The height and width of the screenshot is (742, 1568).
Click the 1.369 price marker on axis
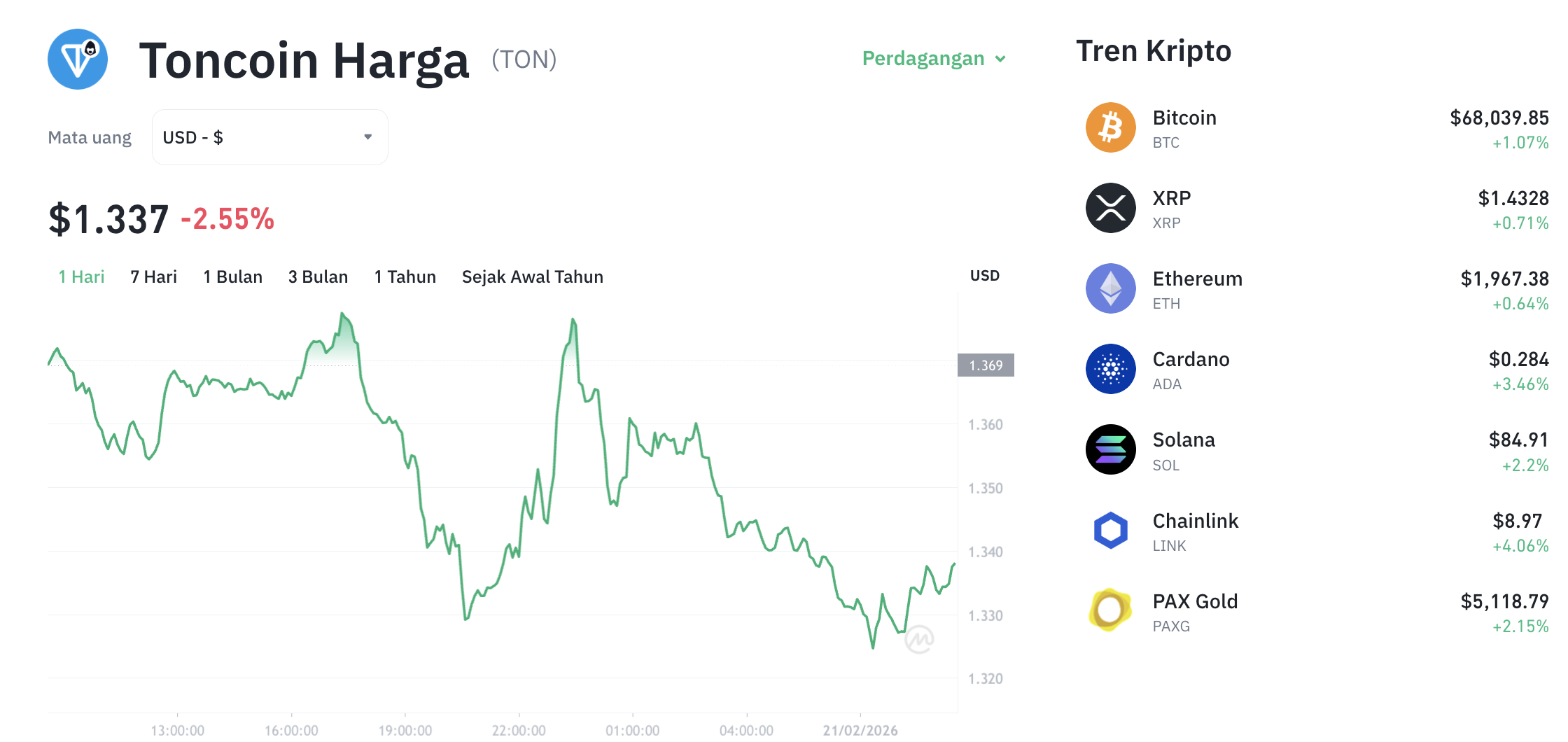[986, 365]
